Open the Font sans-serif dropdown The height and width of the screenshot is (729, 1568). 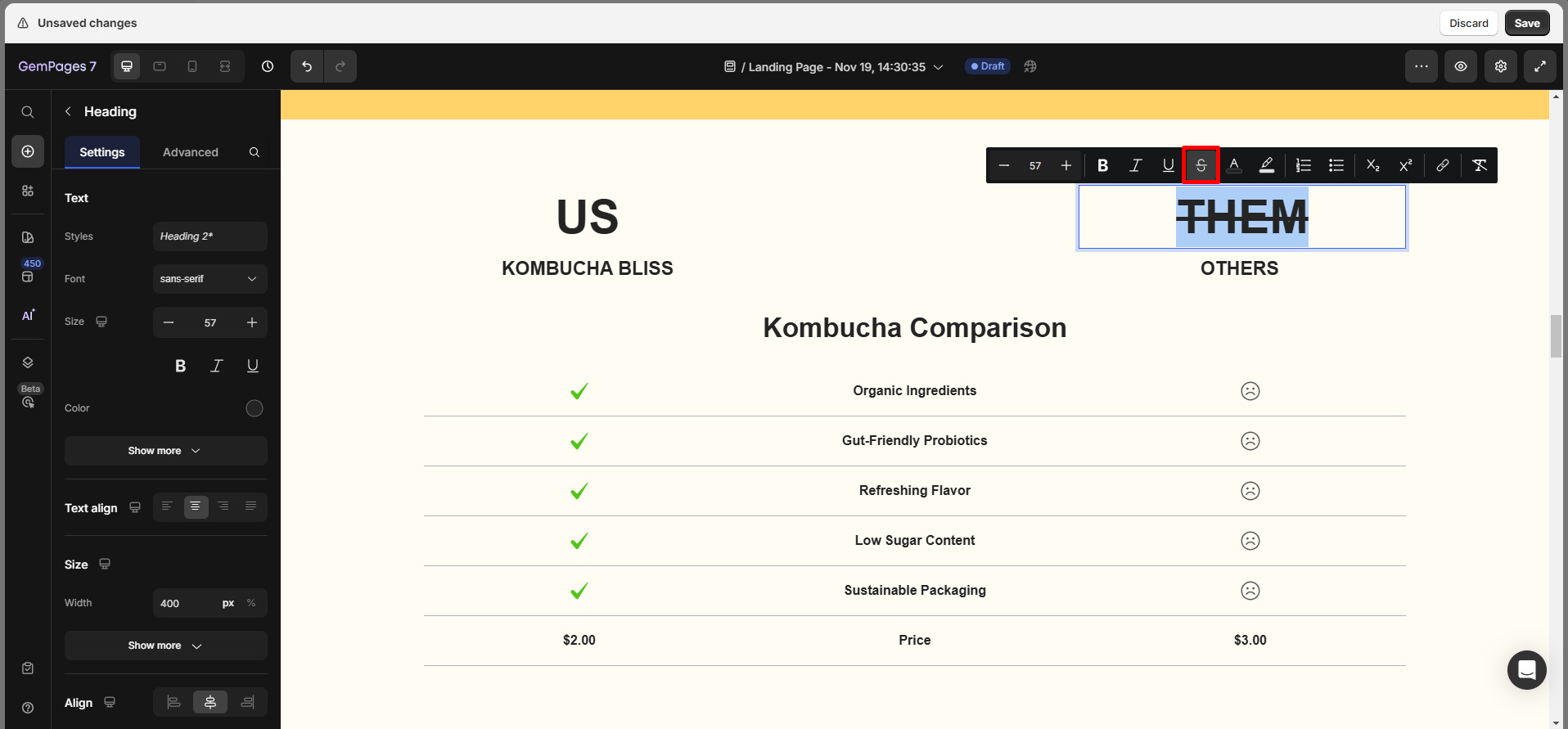pyautogui.click(x=210, y=279)
